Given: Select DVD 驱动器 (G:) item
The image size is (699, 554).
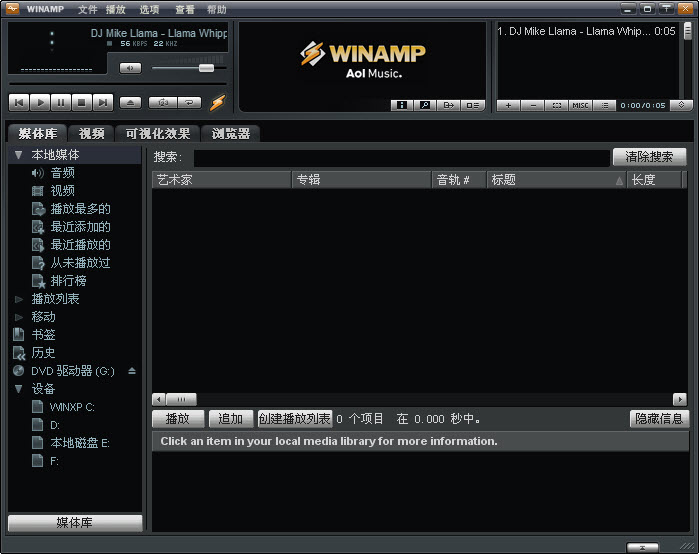Looking at the screenshot, I should tap(73, 371).
